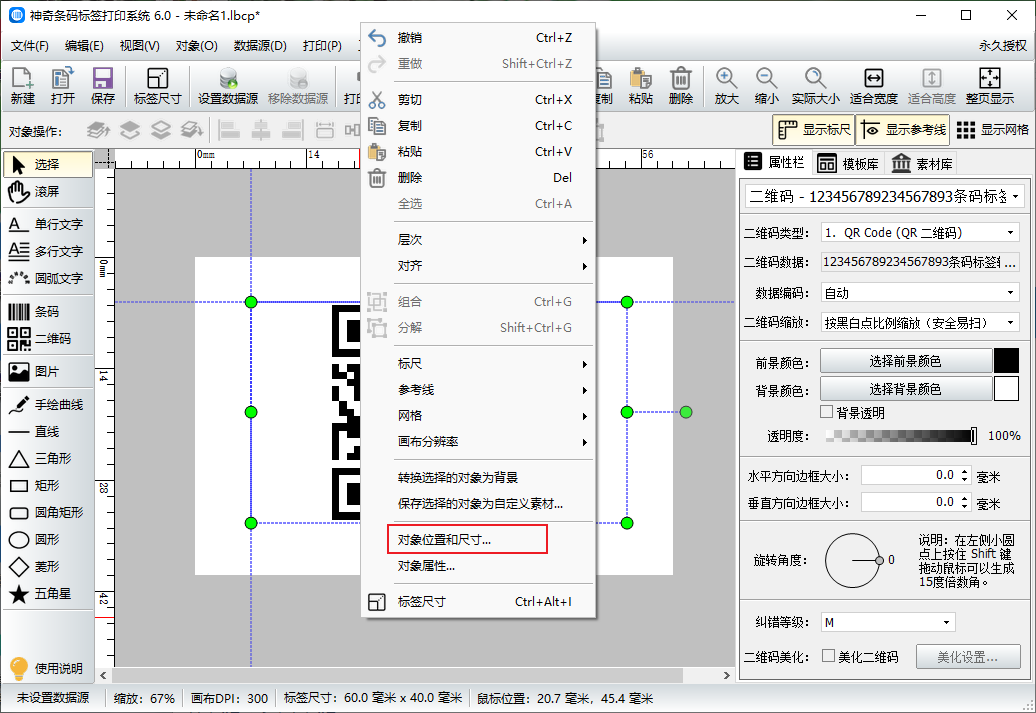Click the black foreground color swatch
Viewport: 1036px width, 713px height.
click(x=1006, y=361)
